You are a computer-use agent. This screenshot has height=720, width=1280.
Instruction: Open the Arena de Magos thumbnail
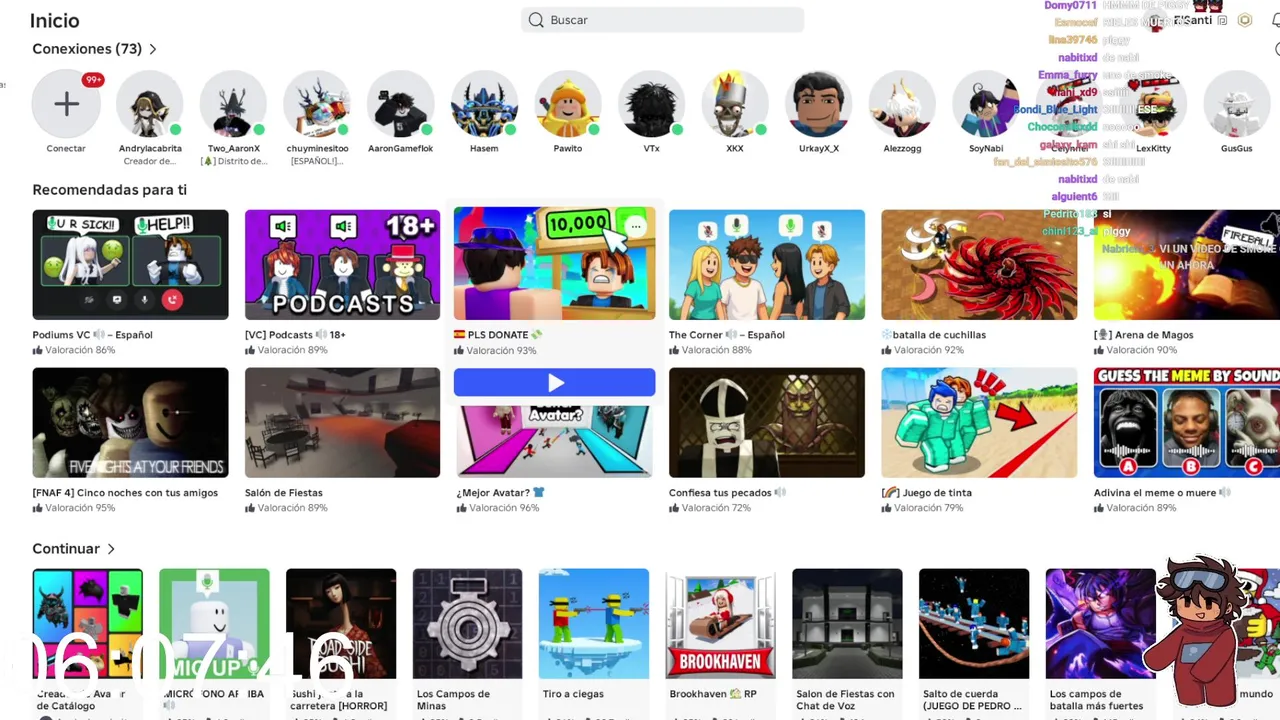(x=1187, y=264)
